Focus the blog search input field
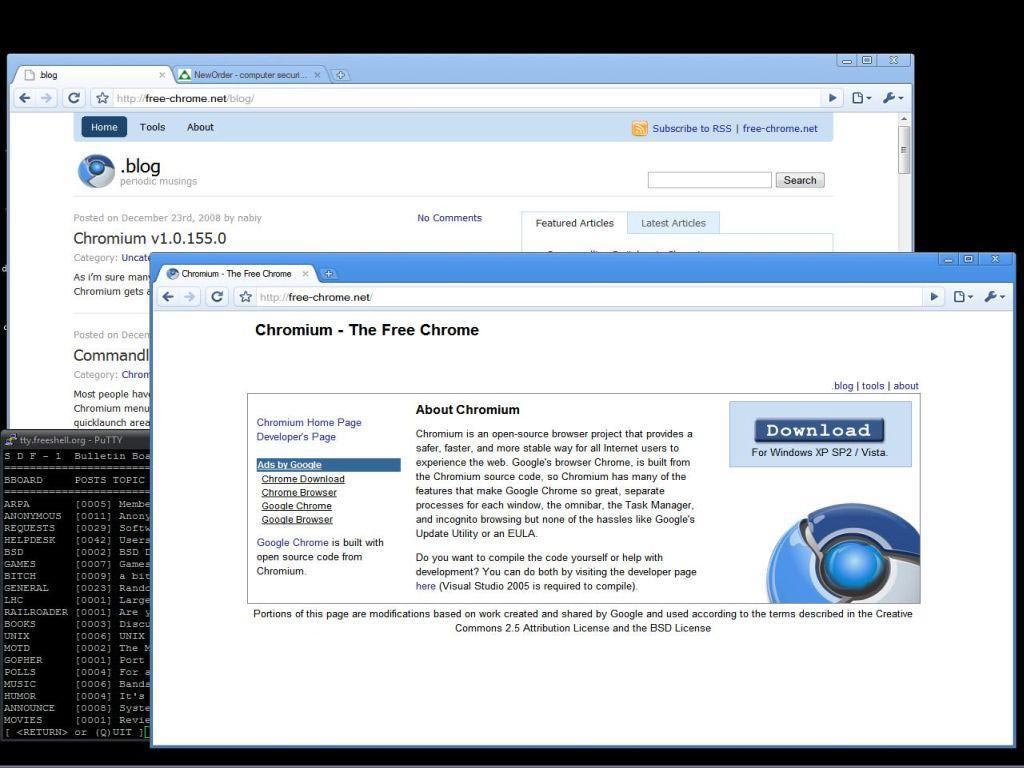The width and height of the screenshot is (1024, 768). (709, 180)
